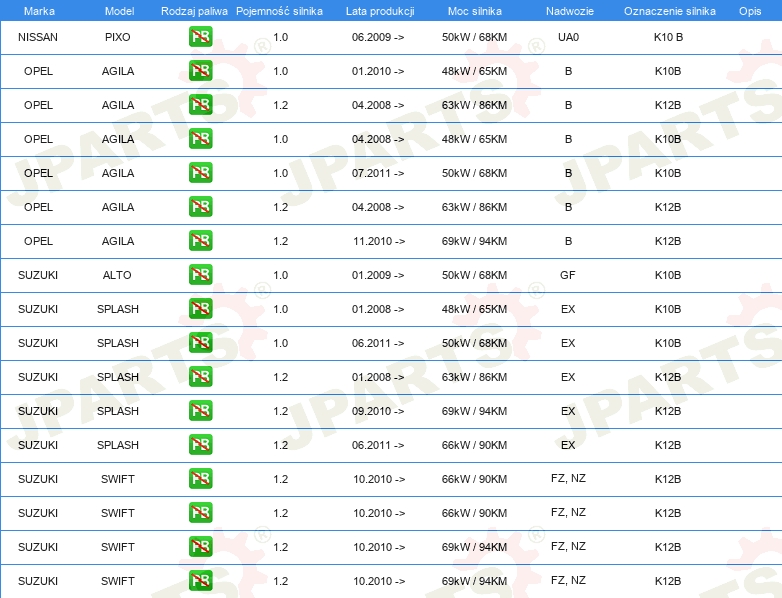The height and width of the screenshot is (598, 782).
Task: Click 69kW / 94KM in SPLASH 09.2010 row
Action: coord(474,411)
